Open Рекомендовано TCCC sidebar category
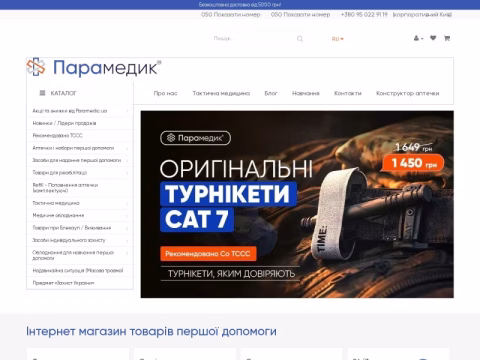Image resolution: width=480 pixels, height=360 pixels. 57,136
